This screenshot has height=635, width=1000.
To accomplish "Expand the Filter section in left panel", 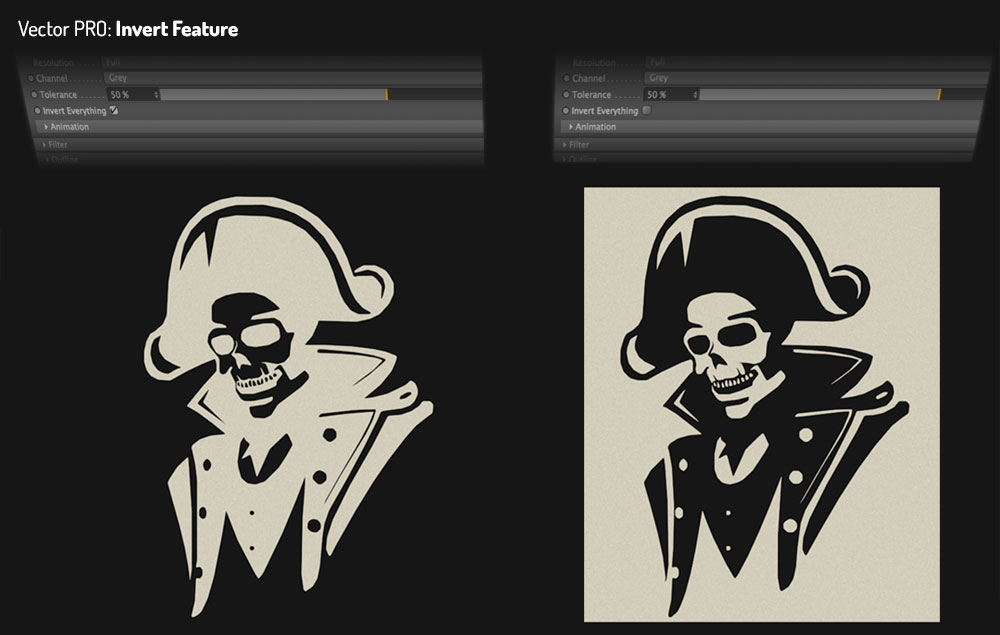I will coord(58,143).
